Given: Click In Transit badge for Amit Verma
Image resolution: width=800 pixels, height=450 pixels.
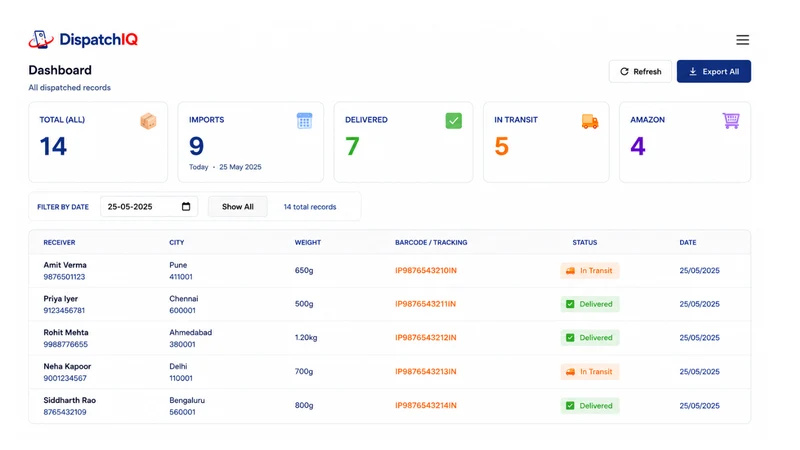Looking at the screenshot, I should [x=590, y=270].
